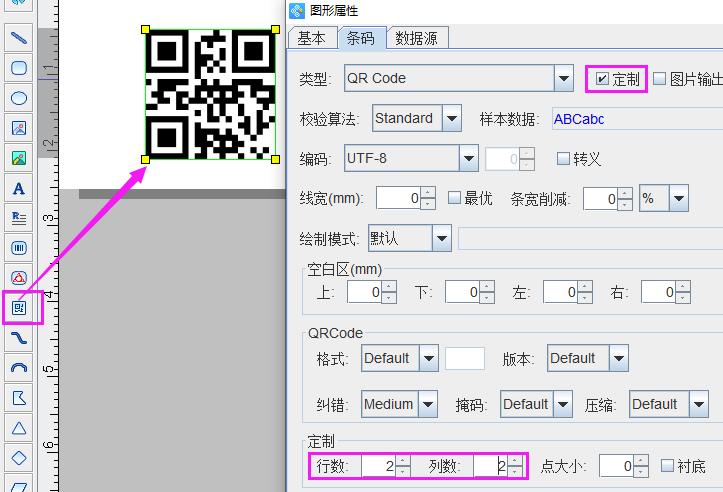The image size is (723, 492).
Task: Click the 图形属性 window icon
Action: coord(297,10)
